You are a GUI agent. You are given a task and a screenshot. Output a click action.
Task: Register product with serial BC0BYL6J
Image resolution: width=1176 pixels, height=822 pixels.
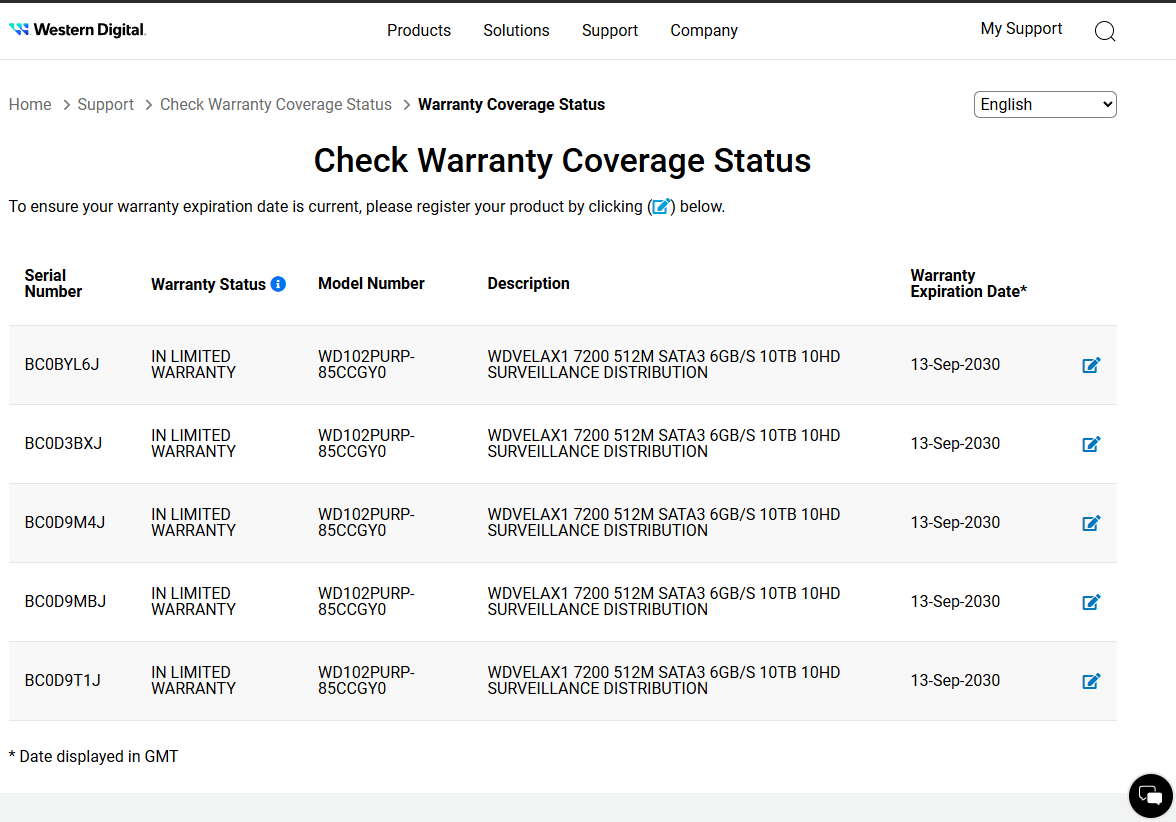1091,365
